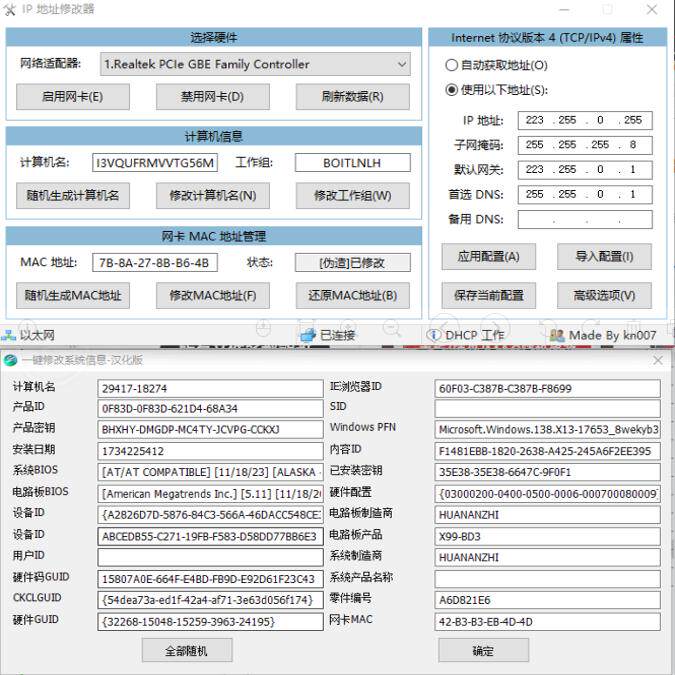Click the 系统制造商 HUANANZHI field
Screen dimensions: 675x675
tap(548, 557)
